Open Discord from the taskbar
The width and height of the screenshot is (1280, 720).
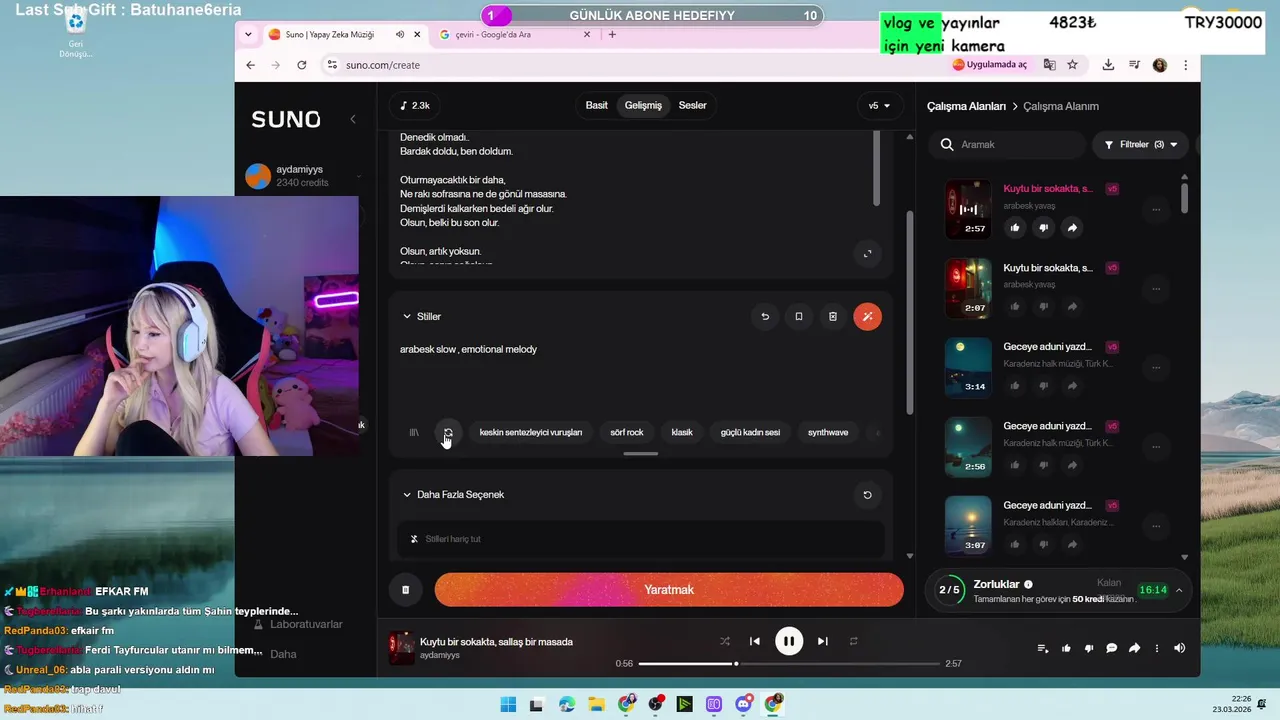(x=743, y=704)
